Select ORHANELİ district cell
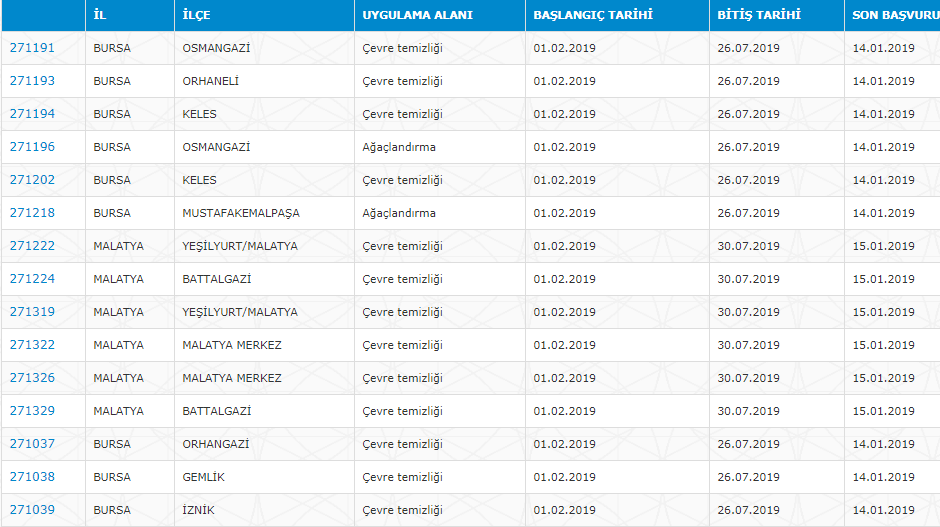 tap(264, 82)
